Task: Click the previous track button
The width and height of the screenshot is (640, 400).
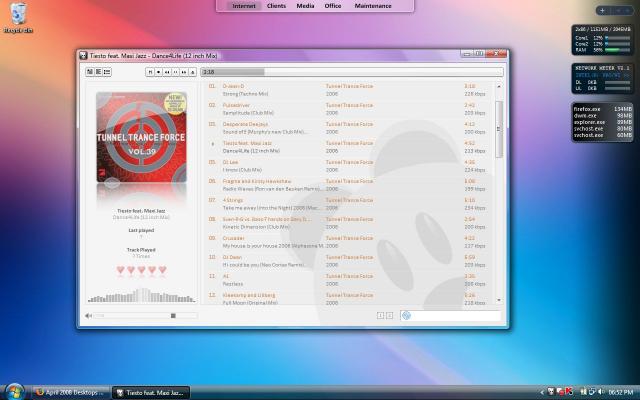Action: [150, 72]
